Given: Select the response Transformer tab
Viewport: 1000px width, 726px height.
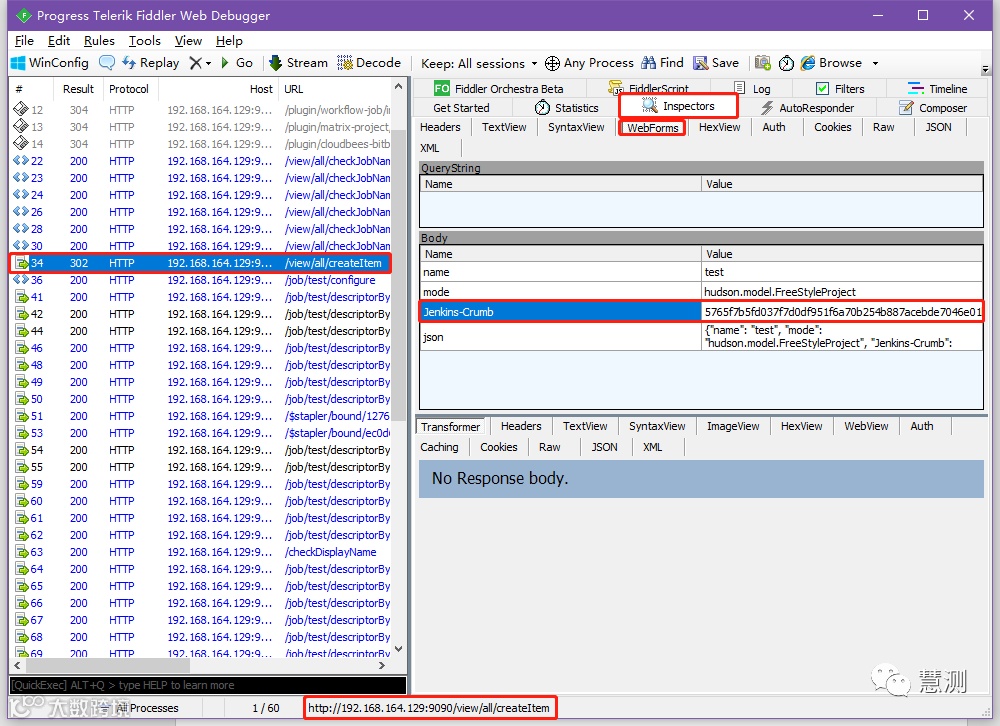Looking at the screenshot, I should pos(450,427).
